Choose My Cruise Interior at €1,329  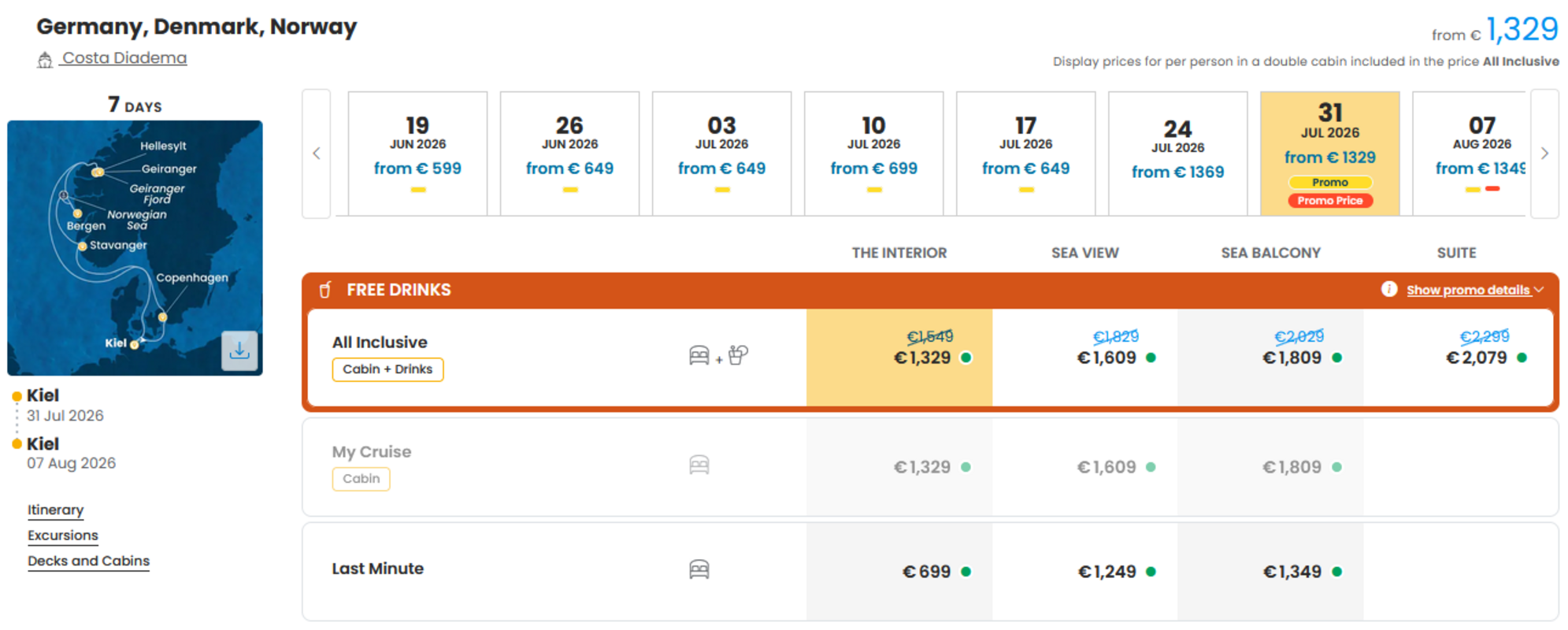coord(899,467)
